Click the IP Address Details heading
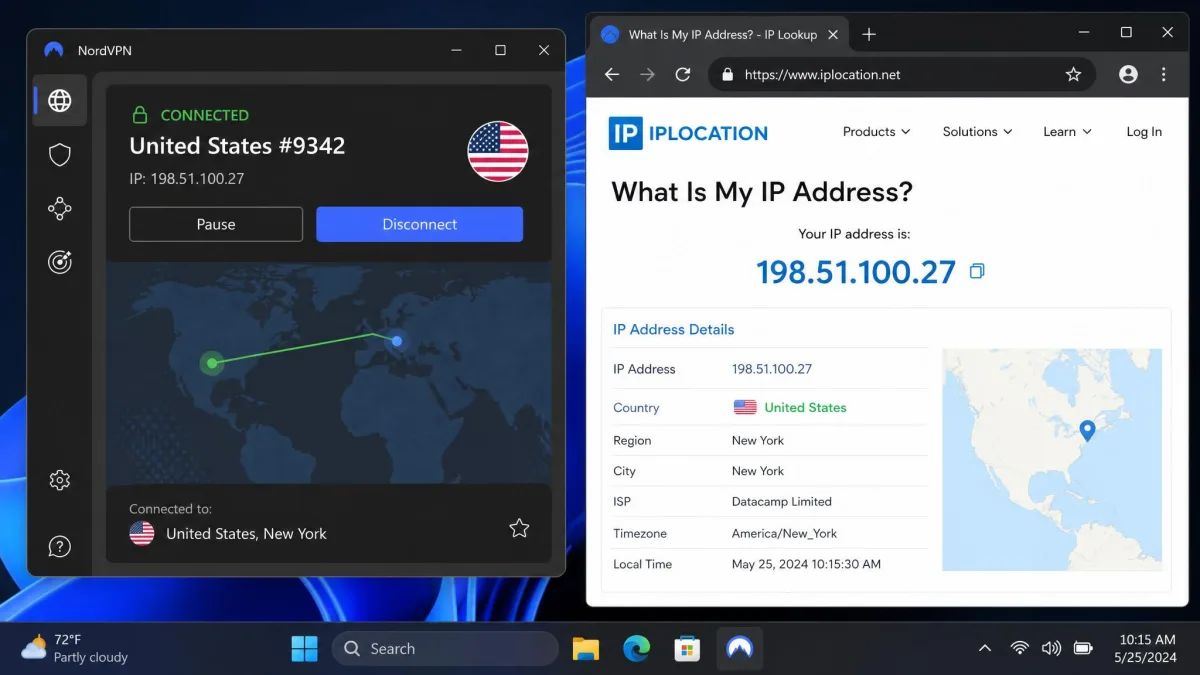 [674, 329]
